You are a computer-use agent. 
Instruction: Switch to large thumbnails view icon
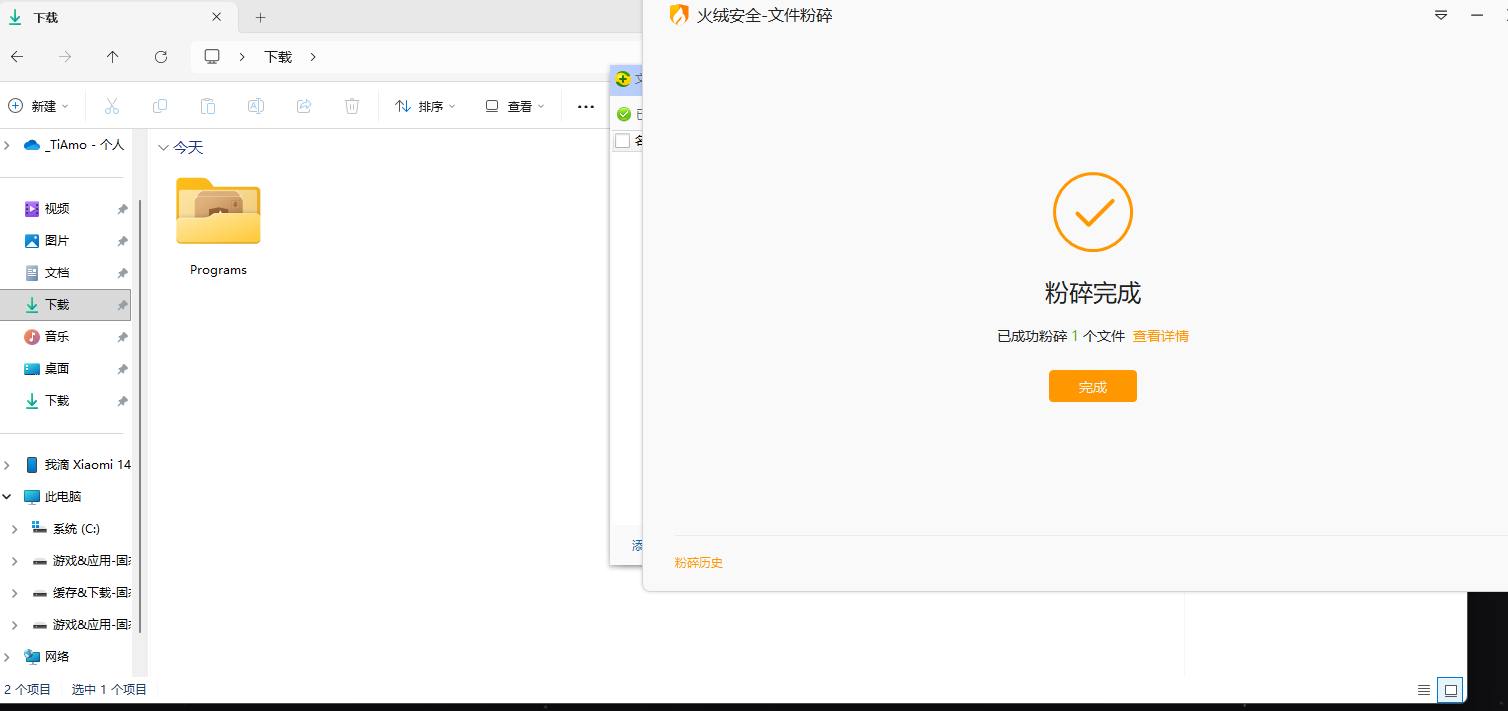coord(1450,690)
